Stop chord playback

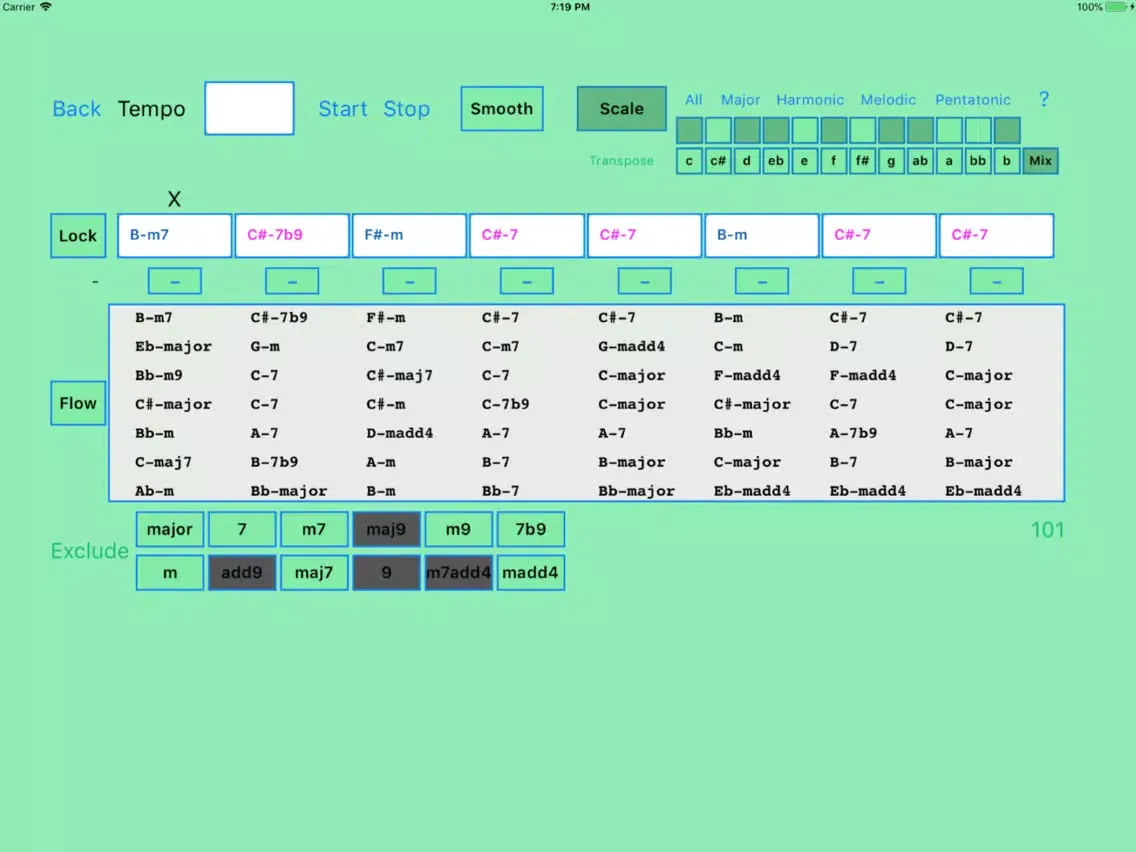click(x=406, y=109)
